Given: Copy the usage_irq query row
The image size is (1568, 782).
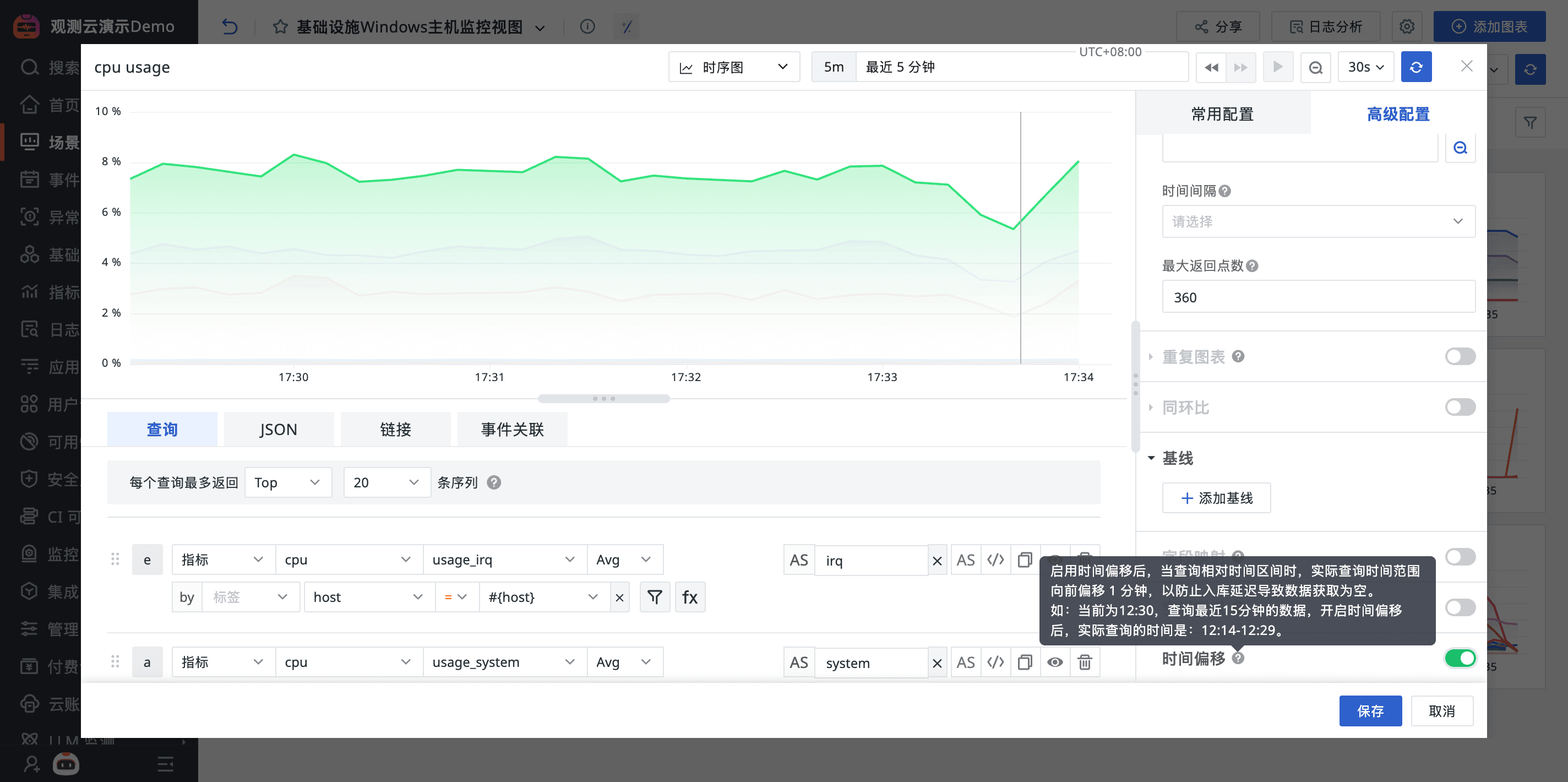Looking at the screenshot, I should coord(1025,560).
